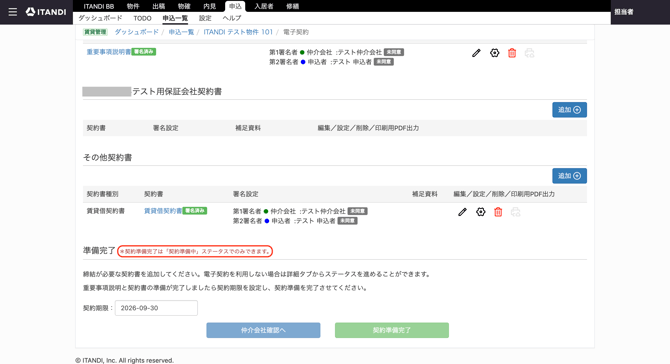Click the 賃貸管理 badge in the breadcrumb
The width and height of the screenshot is (670, 364).
coord(95,32)
